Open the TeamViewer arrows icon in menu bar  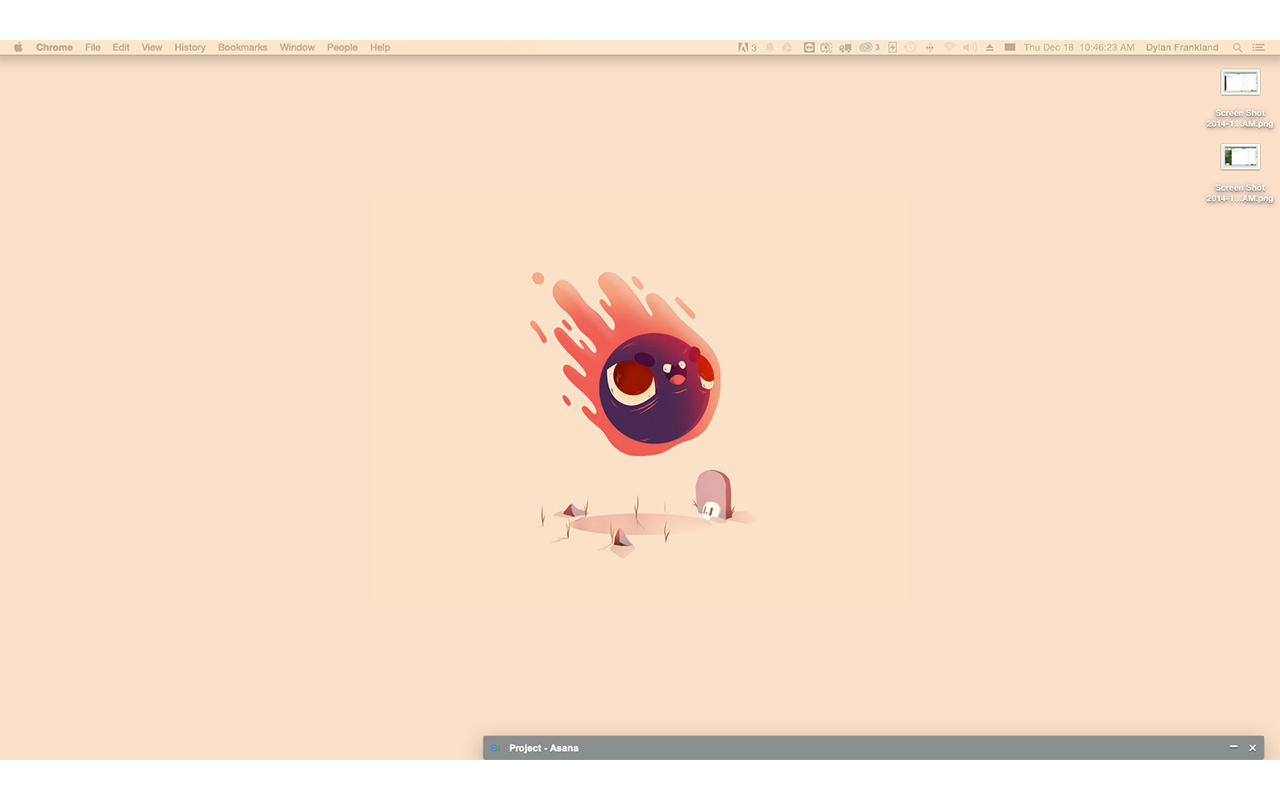[809, 47]
